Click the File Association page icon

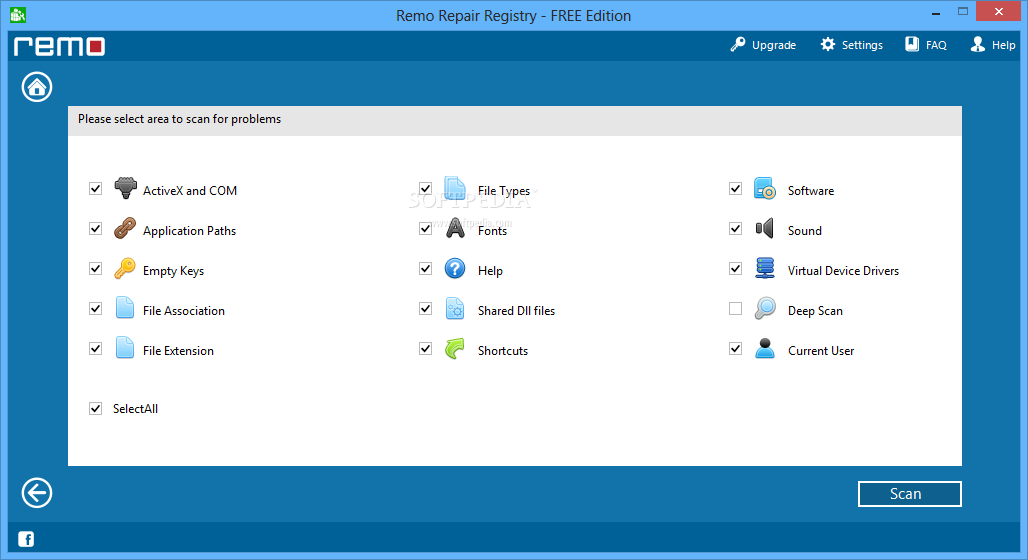pyautogui.click(x=125, y=308)
